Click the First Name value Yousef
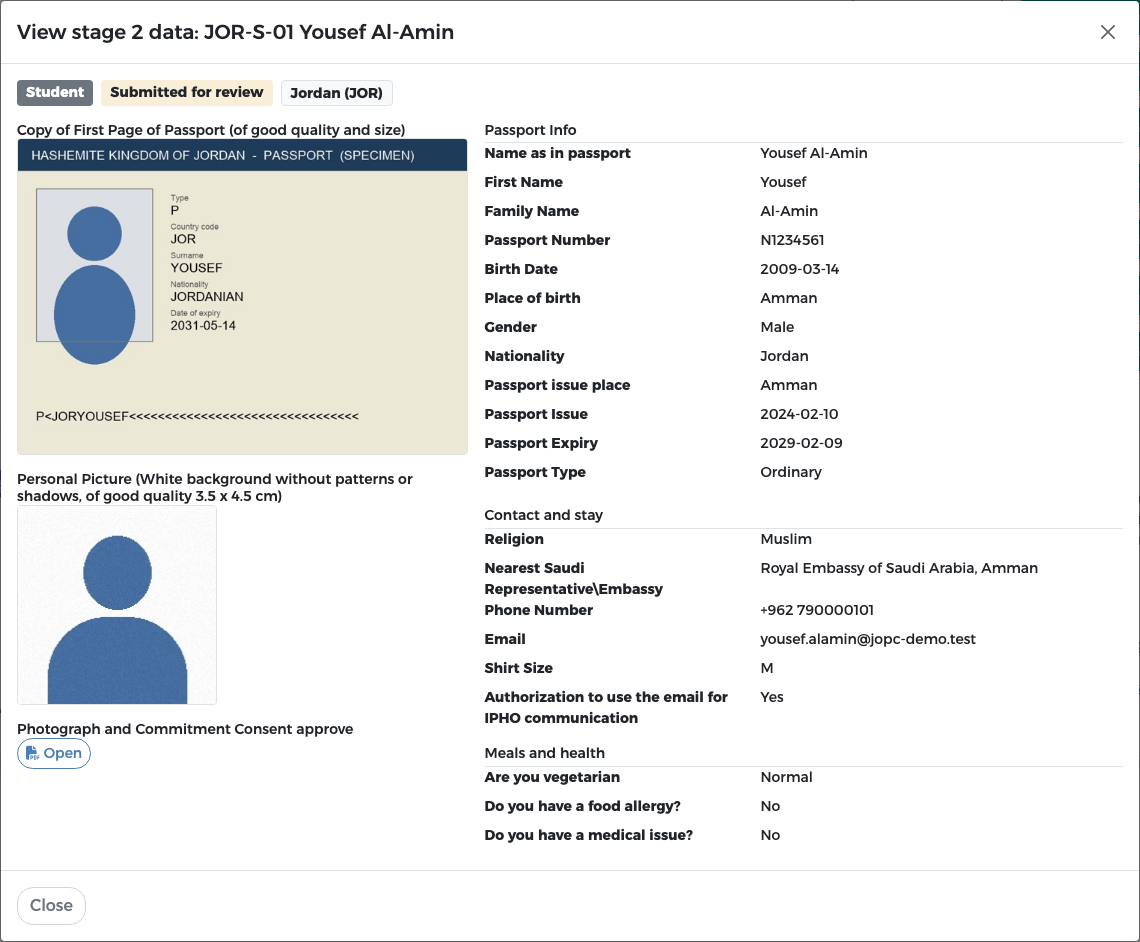 pos(783,182)
